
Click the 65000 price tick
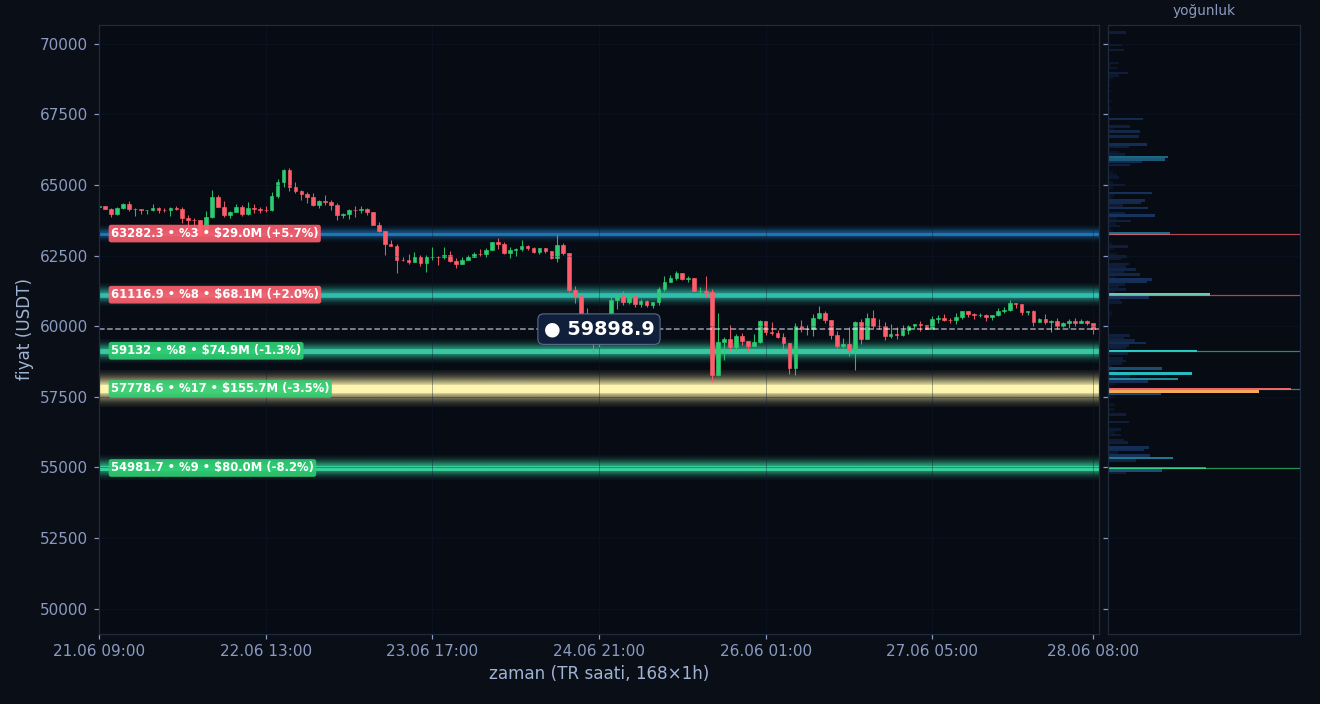pos(63,185)
